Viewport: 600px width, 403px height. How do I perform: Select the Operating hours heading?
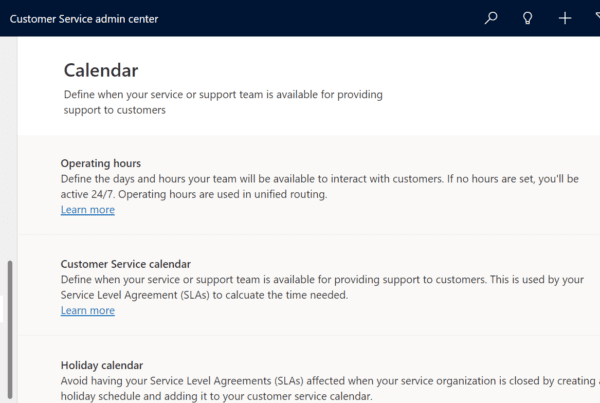coord(100,163)
